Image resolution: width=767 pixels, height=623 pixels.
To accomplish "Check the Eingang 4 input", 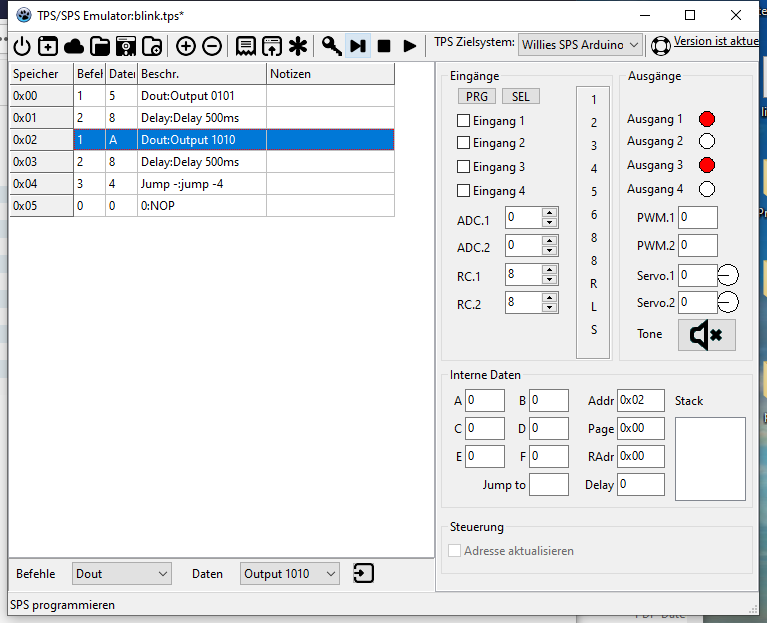I will point(463,191).
